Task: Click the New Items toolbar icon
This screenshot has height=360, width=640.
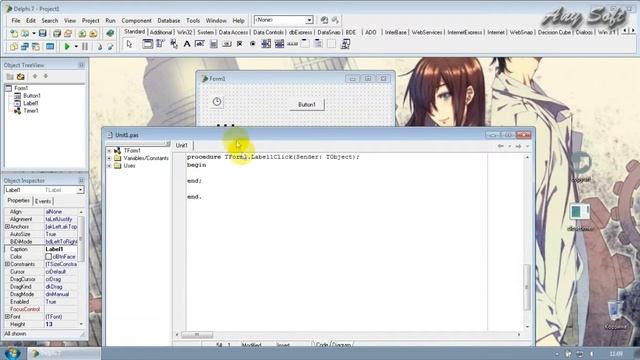Action: click(x=14, y=33)
